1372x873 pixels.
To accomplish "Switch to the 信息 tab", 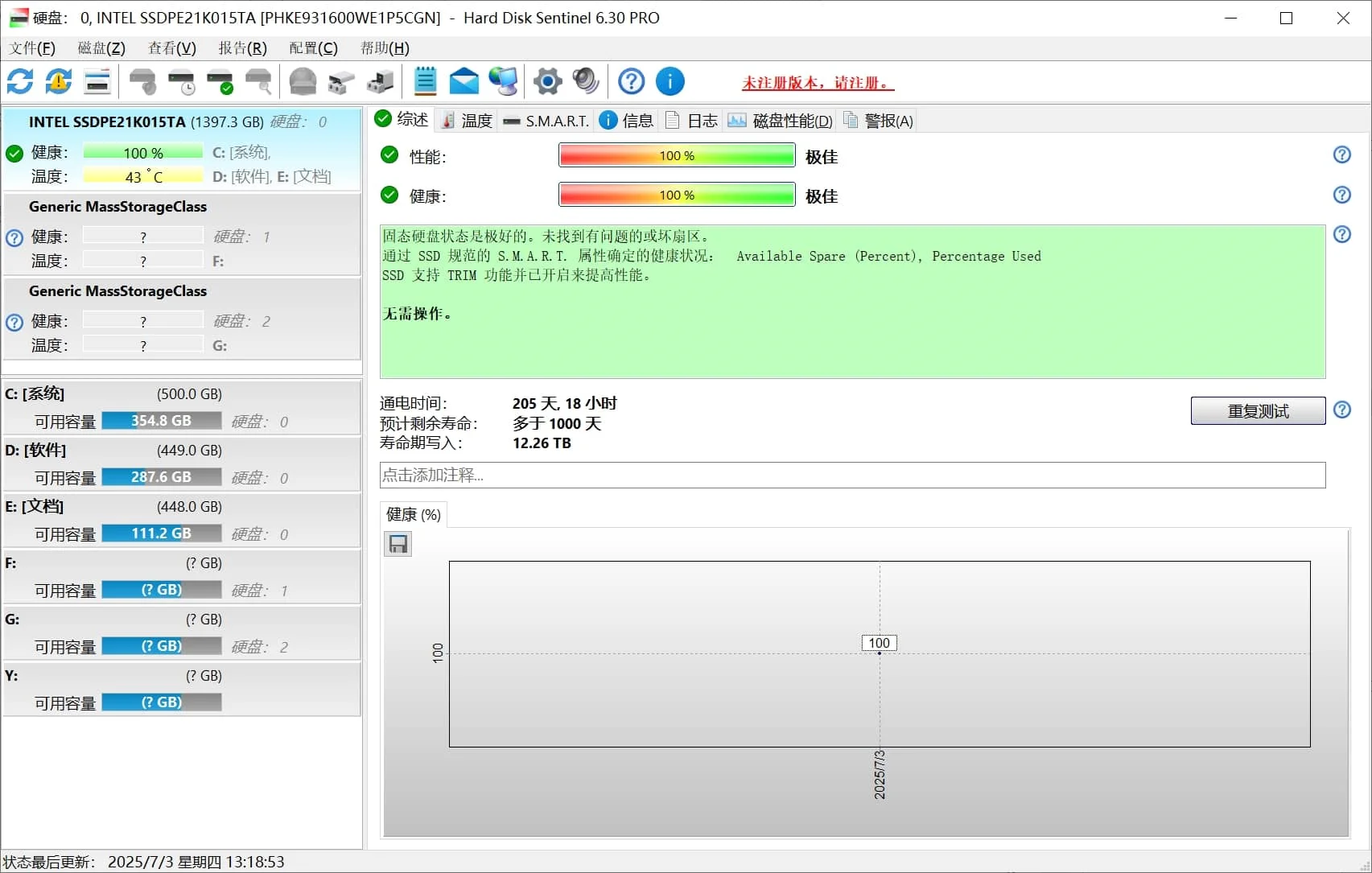I will 627,121.
